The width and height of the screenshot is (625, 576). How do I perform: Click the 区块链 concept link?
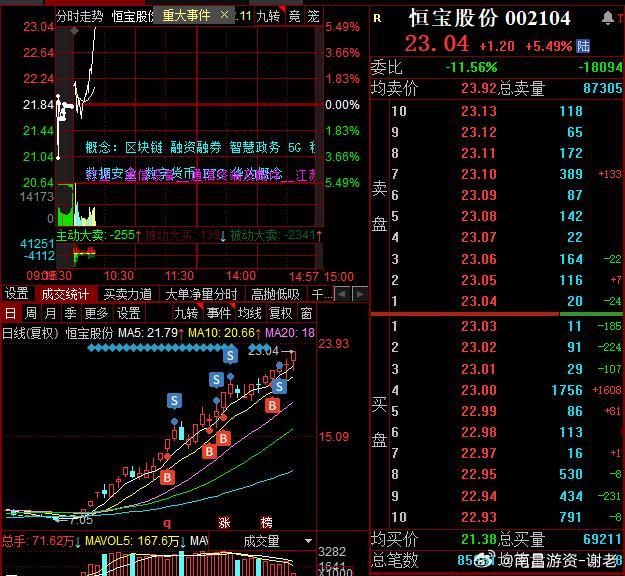click(x=144, y=147)
